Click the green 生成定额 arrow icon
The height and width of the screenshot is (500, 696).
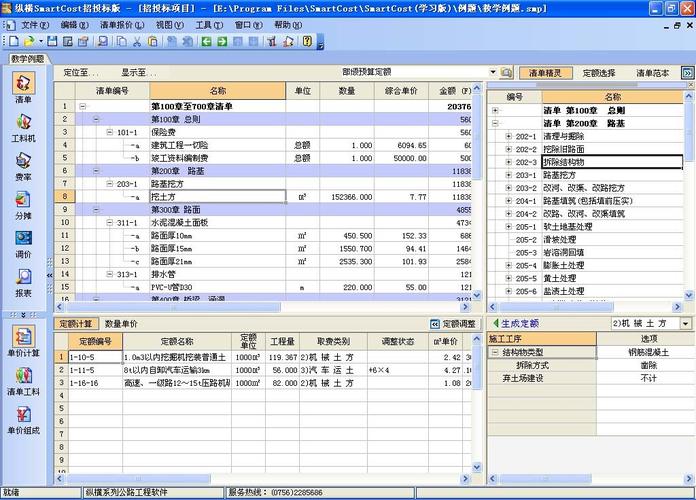click(496, 323)
